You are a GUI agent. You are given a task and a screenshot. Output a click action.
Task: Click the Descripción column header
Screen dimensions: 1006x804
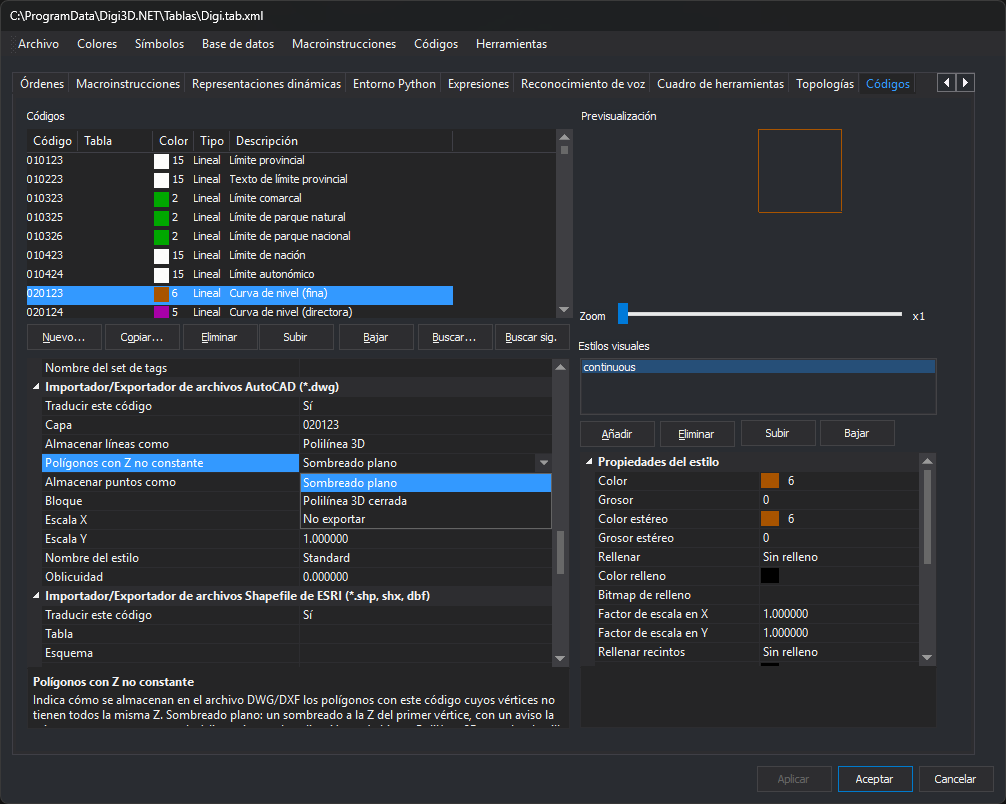pyautogui.click(x=341, y=141)
